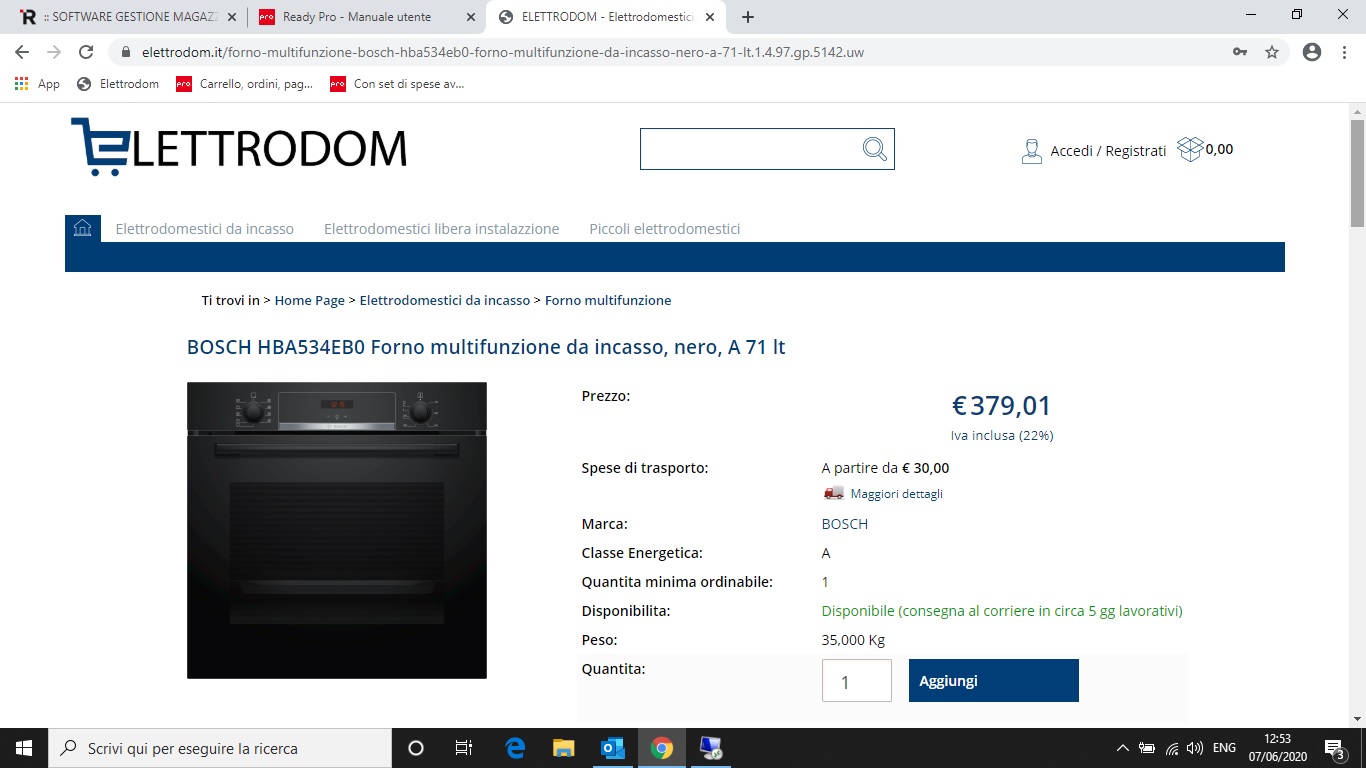Open the shopping cart box icon
This screenshot has height=768, width=1366.
coord(1190,149)
